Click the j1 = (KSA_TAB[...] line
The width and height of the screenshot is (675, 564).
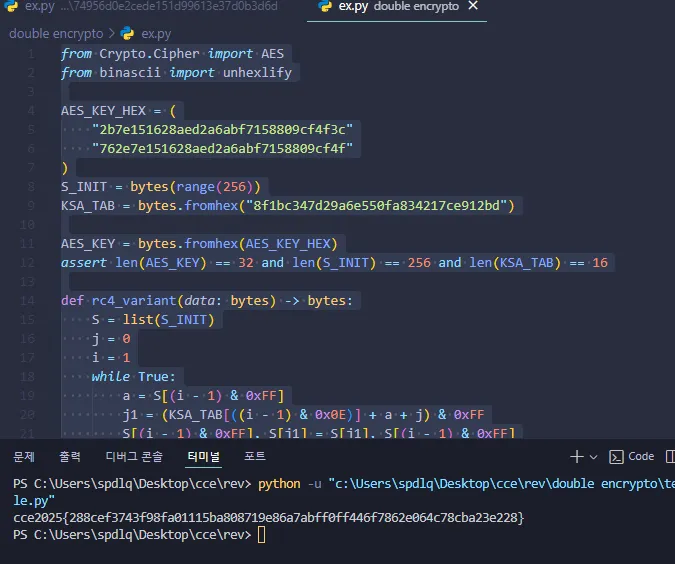click(x=303, y=415)
